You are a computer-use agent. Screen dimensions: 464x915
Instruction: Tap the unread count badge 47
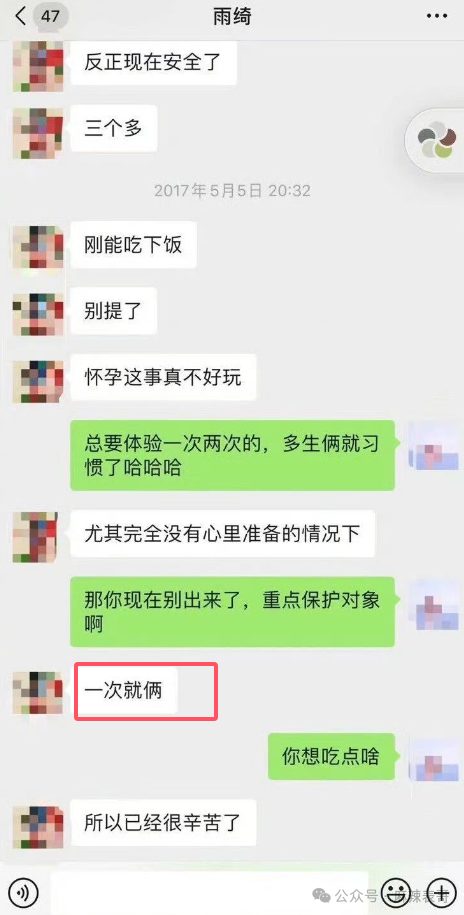[50, 16]
